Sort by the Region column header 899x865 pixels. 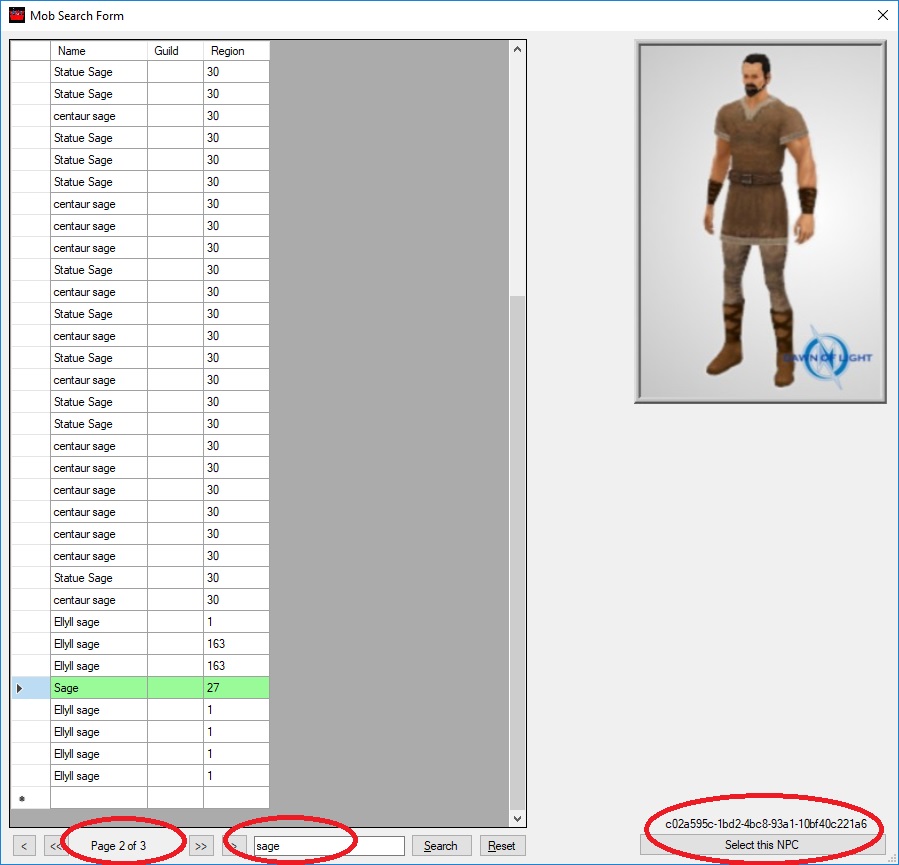point(236,51)
